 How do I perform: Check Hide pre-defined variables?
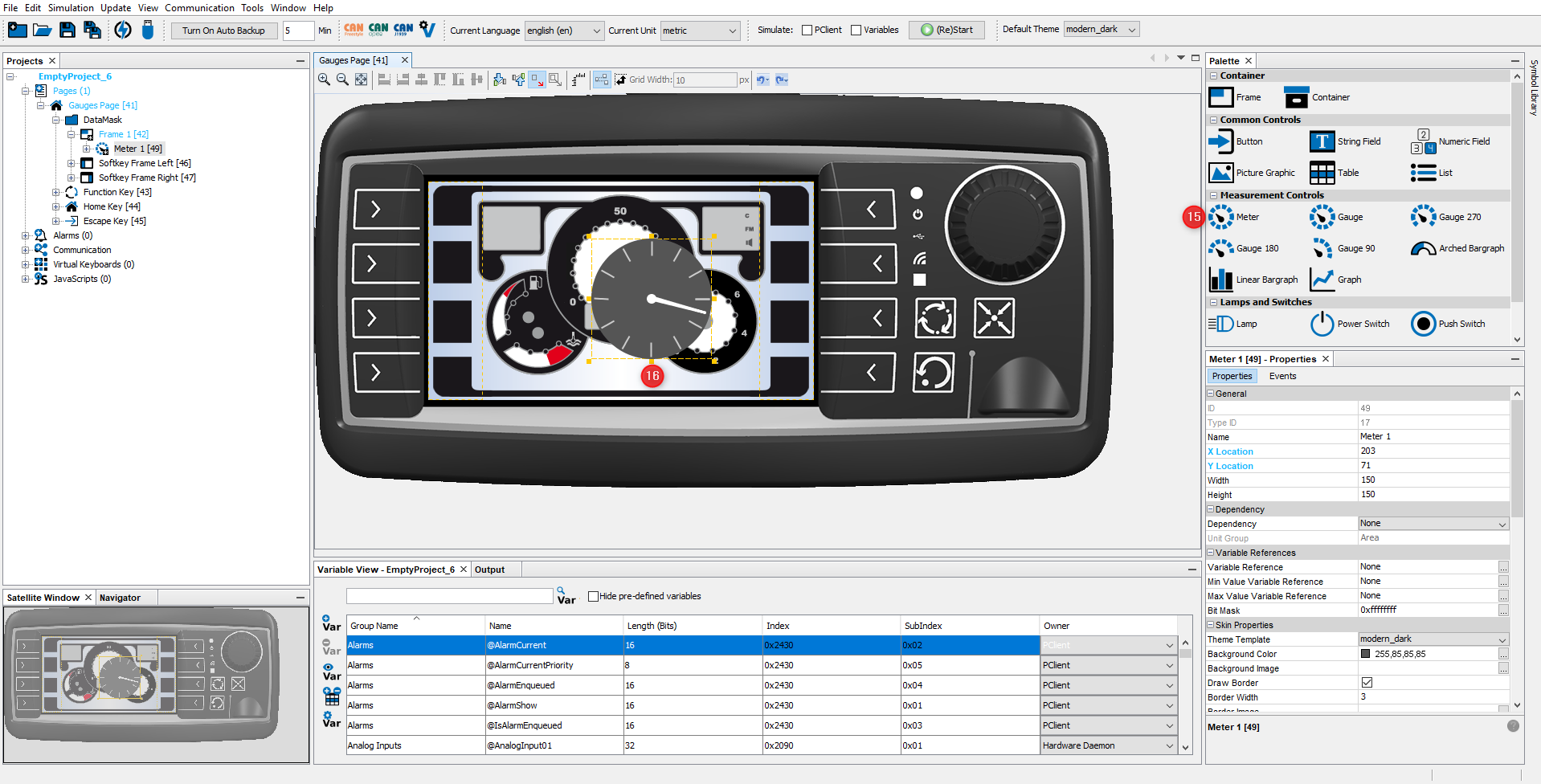[593, 596]
